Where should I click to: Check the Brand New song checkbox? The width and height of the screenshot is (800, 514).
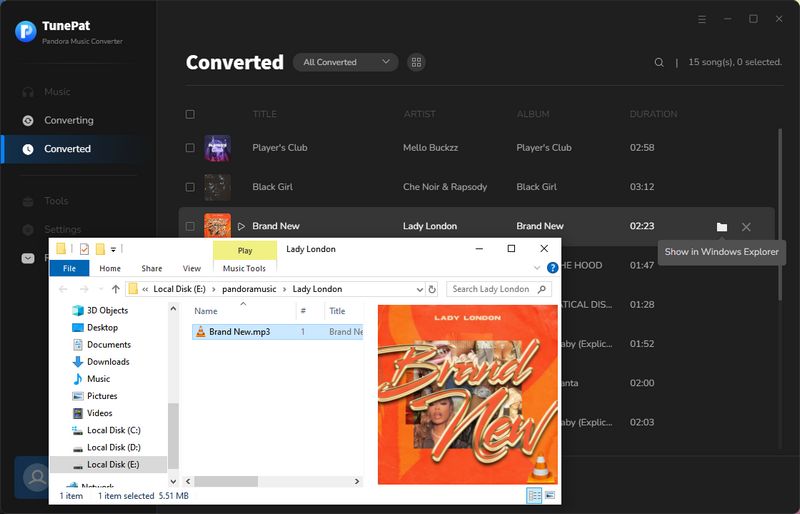(x=190, y=226)
